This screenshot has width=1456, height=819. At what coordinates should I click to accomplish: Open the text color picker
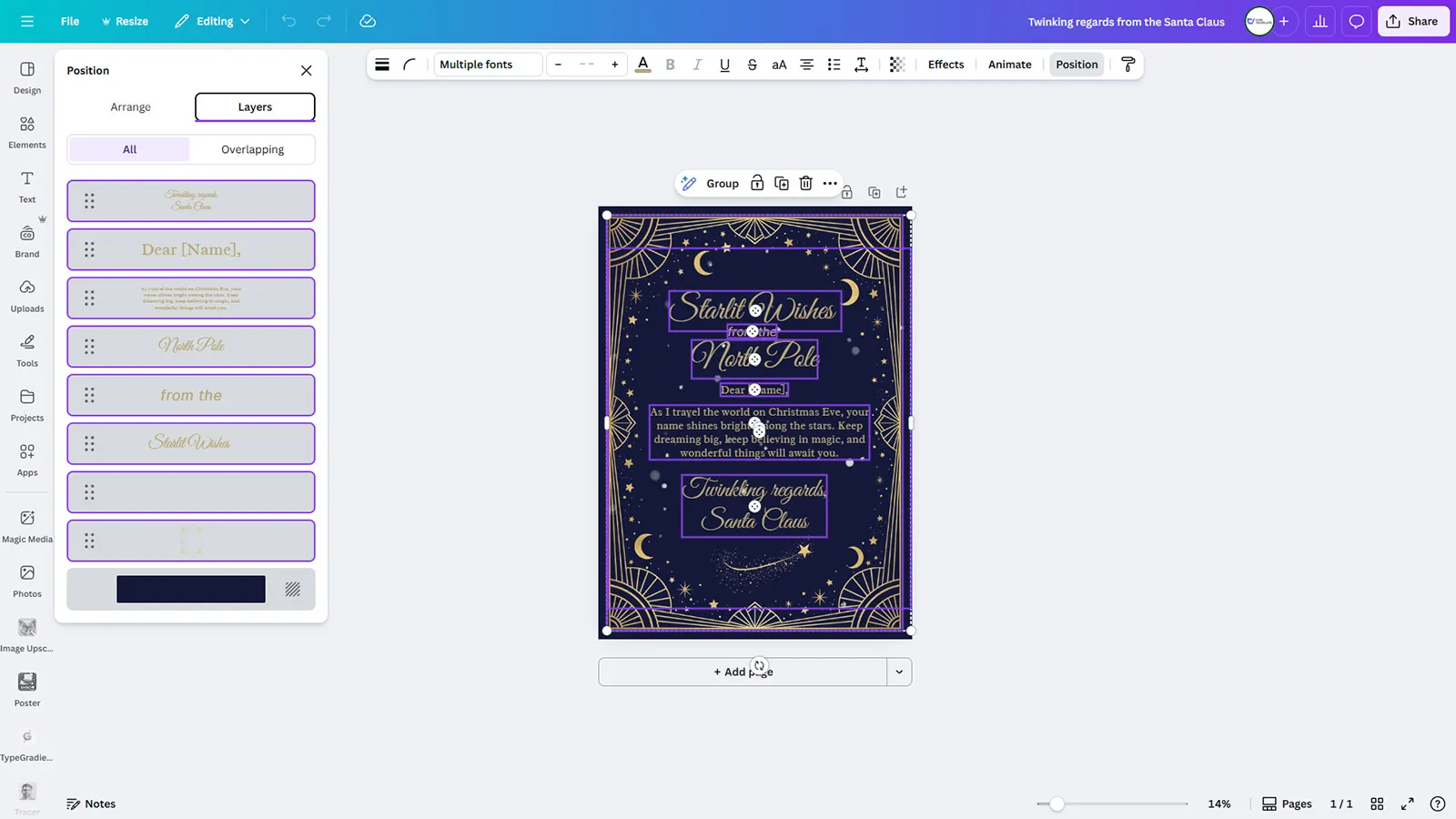pyautogui.click(x=642, y=65)
